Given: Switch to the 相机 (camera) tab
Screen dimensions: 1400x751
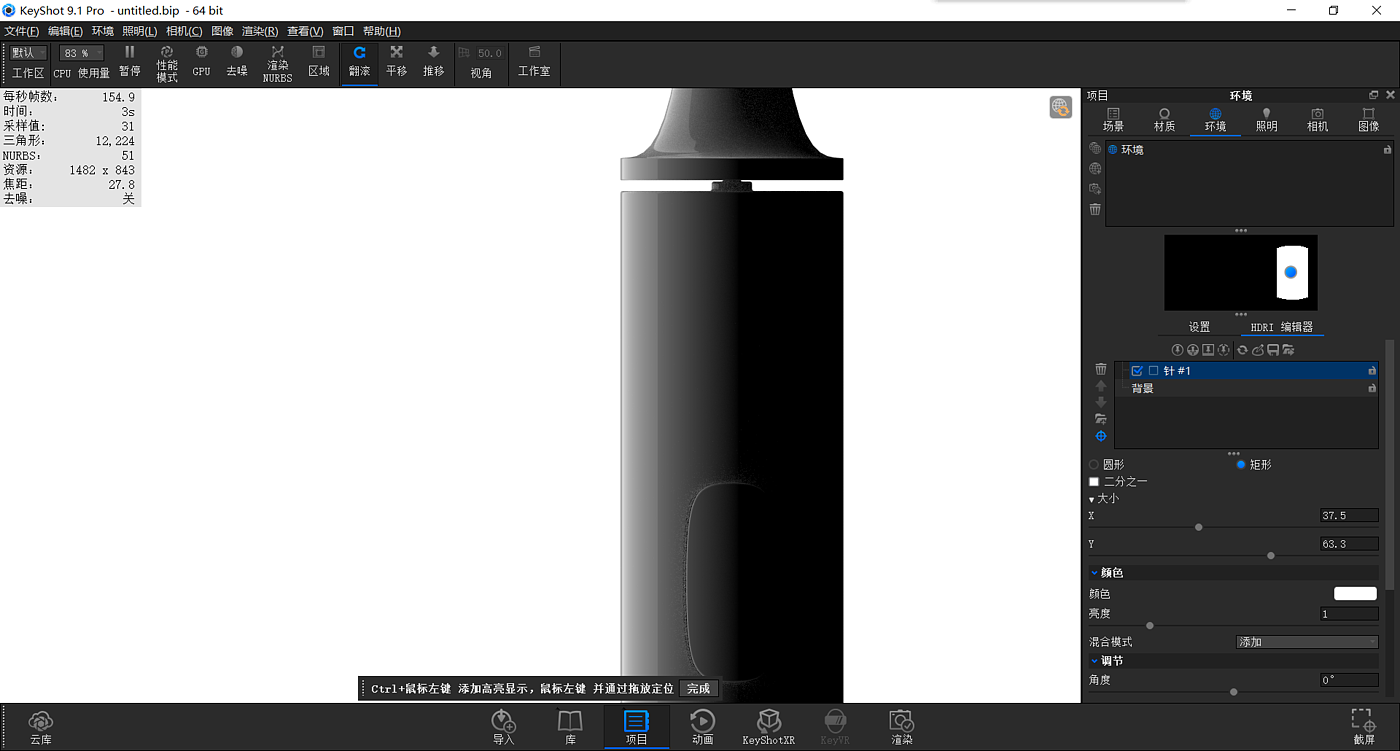Looking at the screenshot, I should click(1317, 120).
